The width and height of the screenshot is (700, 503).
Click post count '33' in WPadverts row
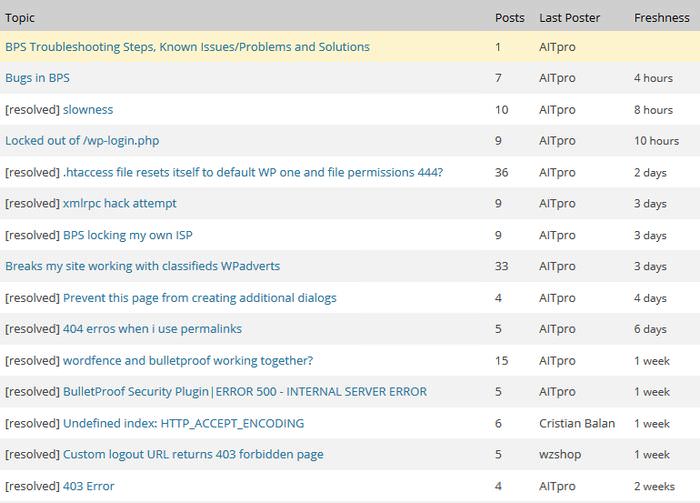tap(502, 266)
